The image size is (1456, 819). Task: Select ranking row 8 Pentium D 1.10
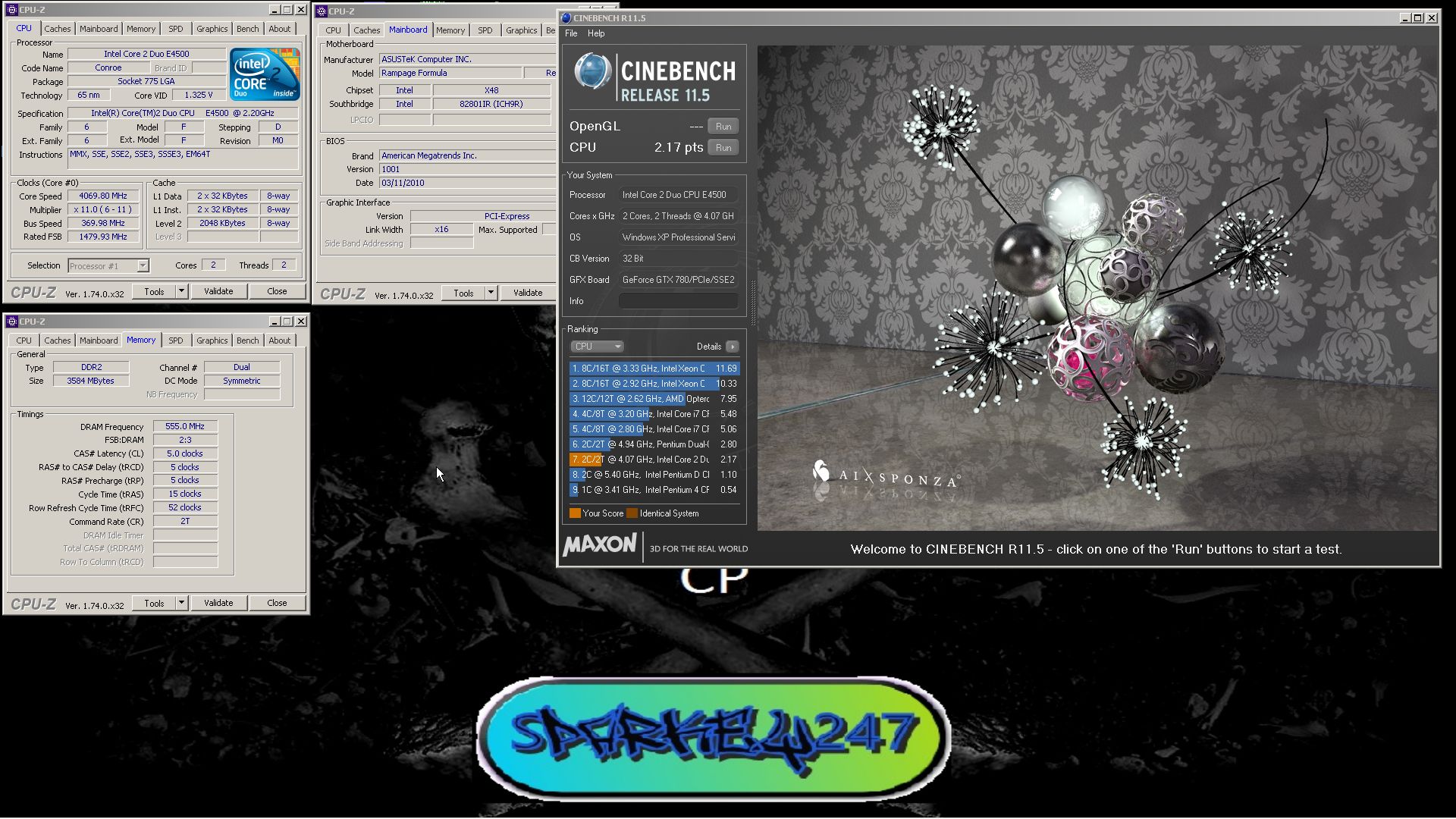tap(654, 475)
